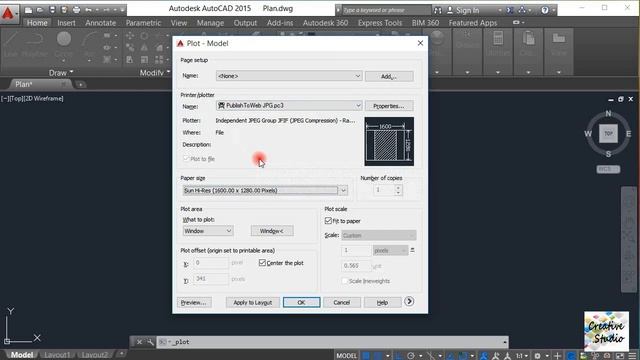This screenshot has height=360, width=640.
Task: Click the wrench icon beside command line
Action: (150, 342)
